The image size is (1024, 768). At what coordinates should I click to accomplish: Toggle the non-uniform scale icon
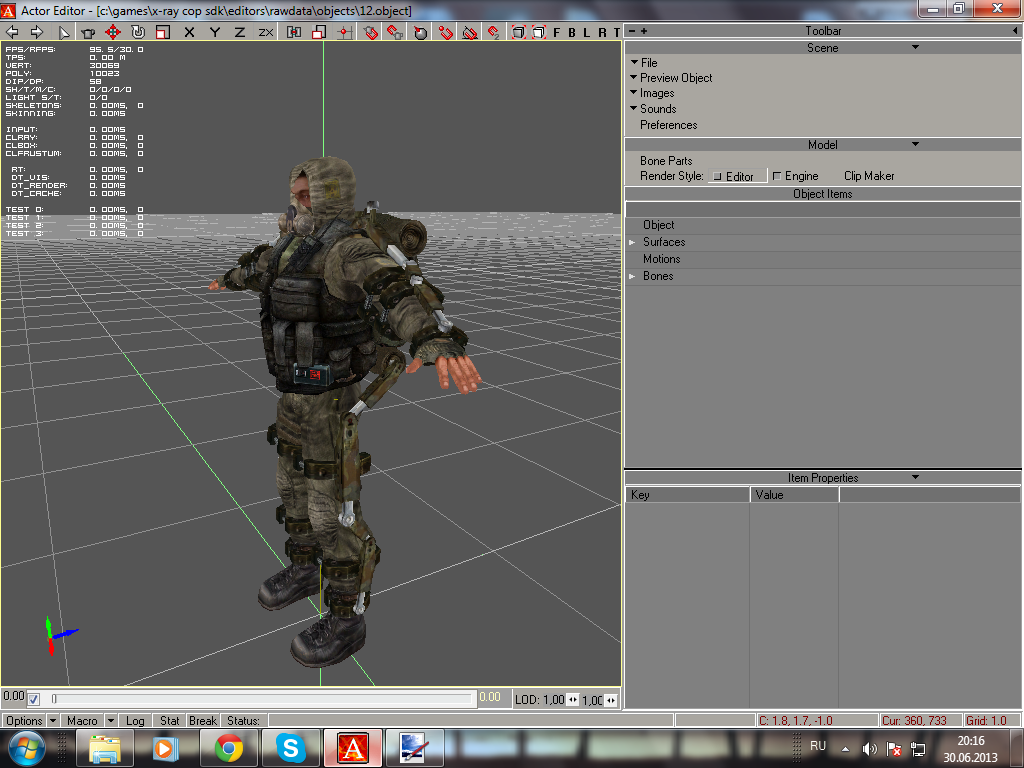[x=319, y=32]
